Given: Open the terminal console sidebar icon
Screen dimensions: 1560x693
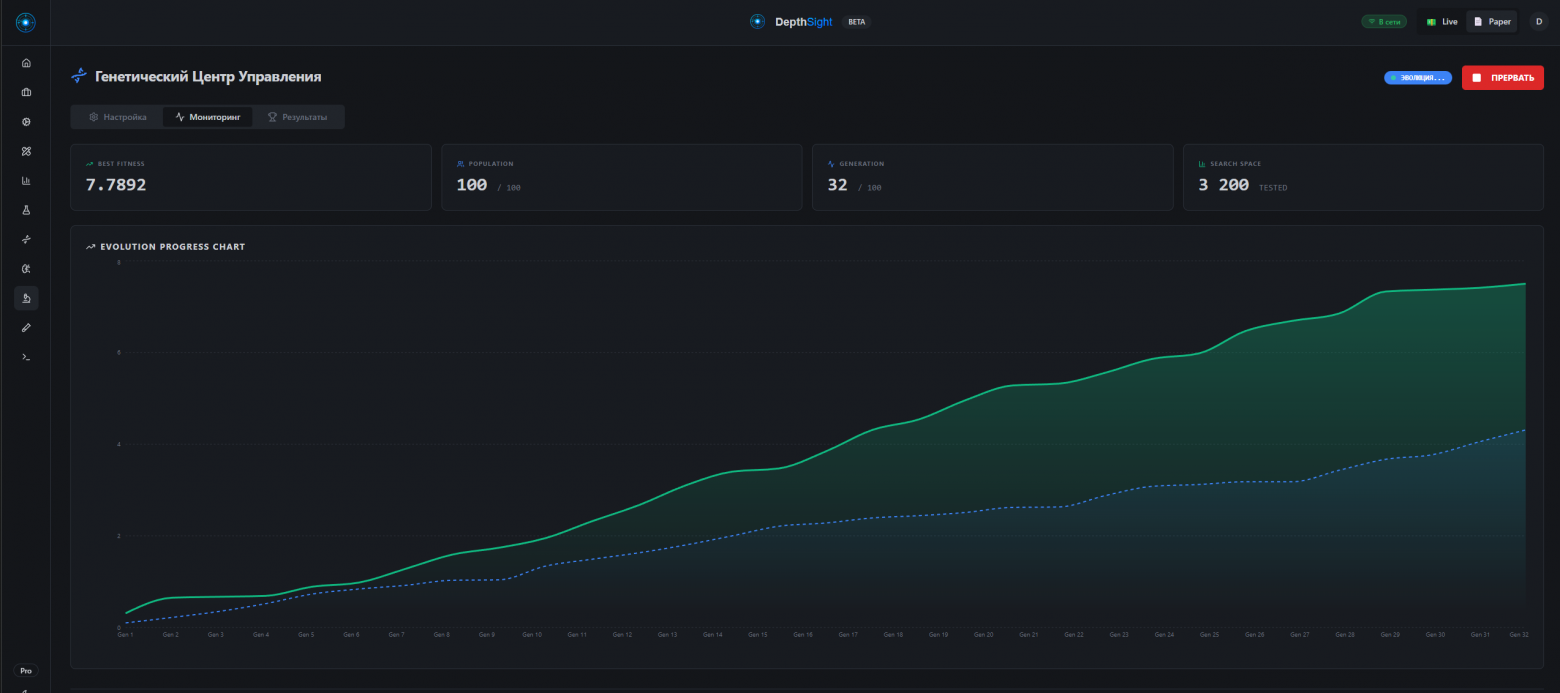Looking at the screenshot, I should pos(26,357).
